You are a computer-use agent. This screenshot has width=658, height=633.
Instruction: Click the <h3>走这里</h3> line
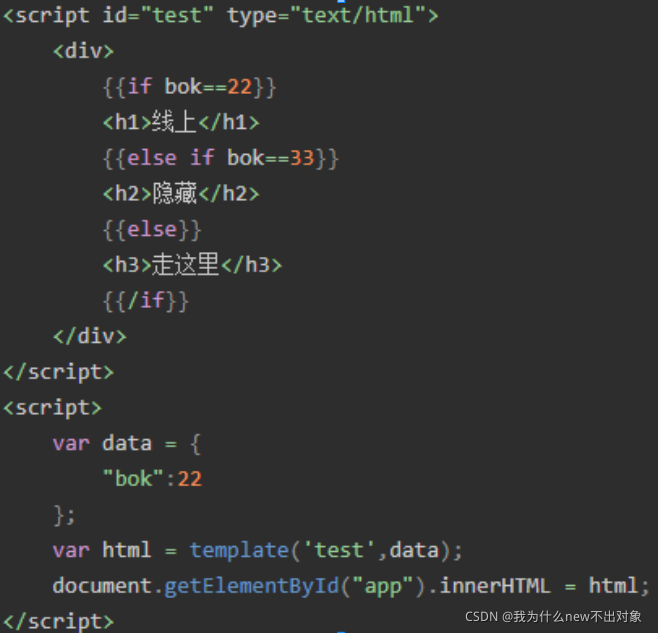(192, 265)
